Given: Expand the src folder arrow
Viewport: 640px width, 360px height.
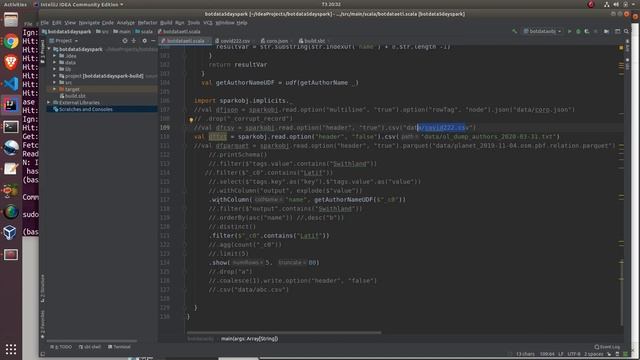Looking at the screenshot, I should [x=55, y=82].
